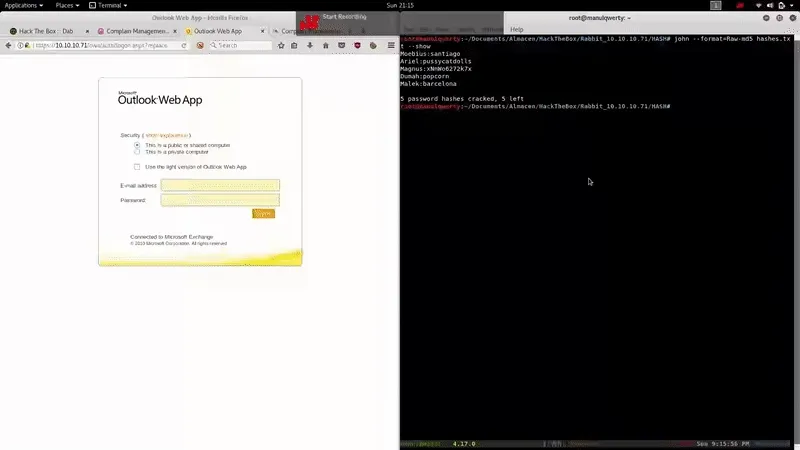Viewport: 800px width, 450px height.
Task: Click the E-mail address input field
Action: click(220, 185)
